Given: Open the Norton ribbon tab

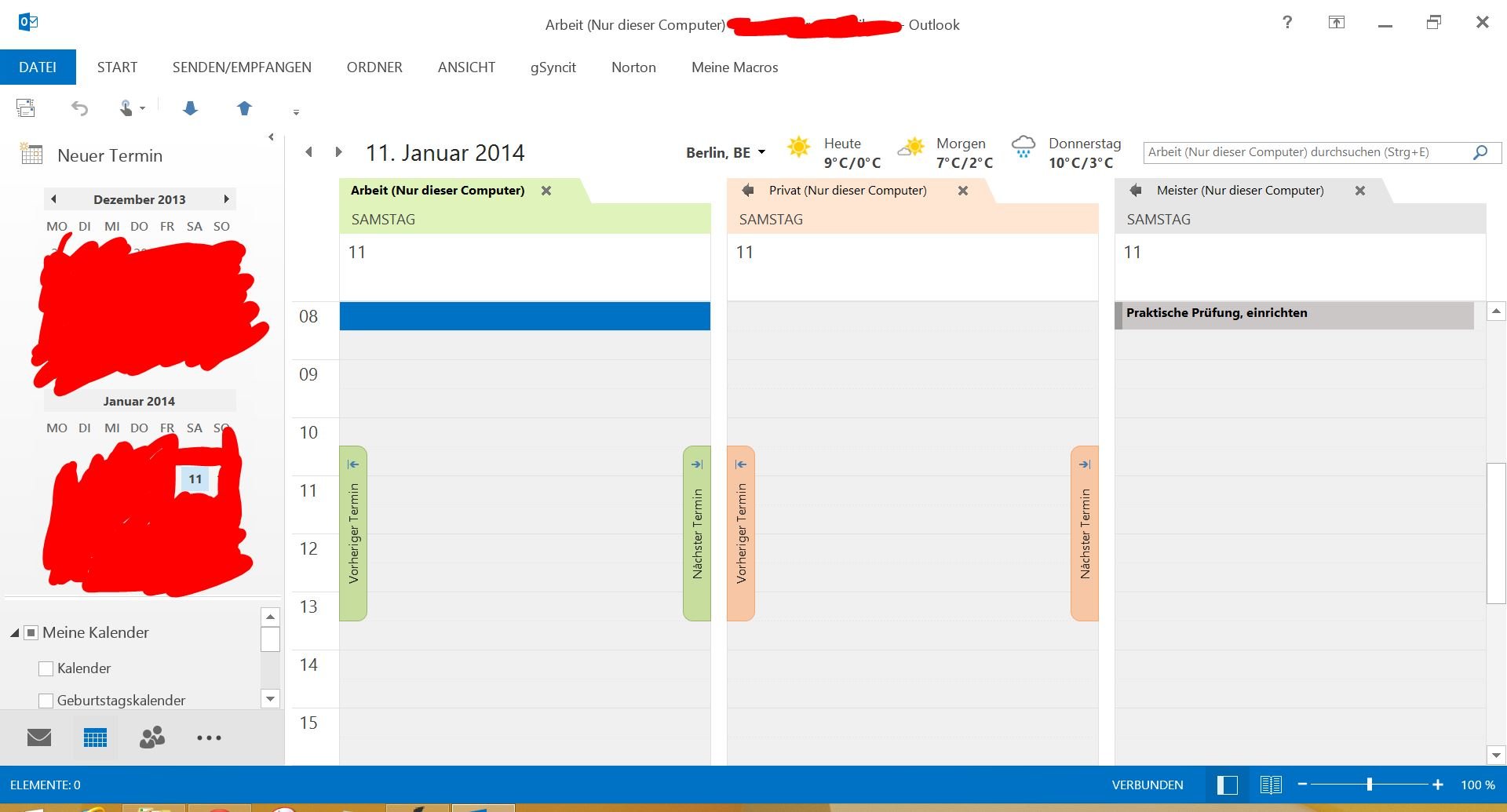Looking at the screenshot, I should (633, 67).
